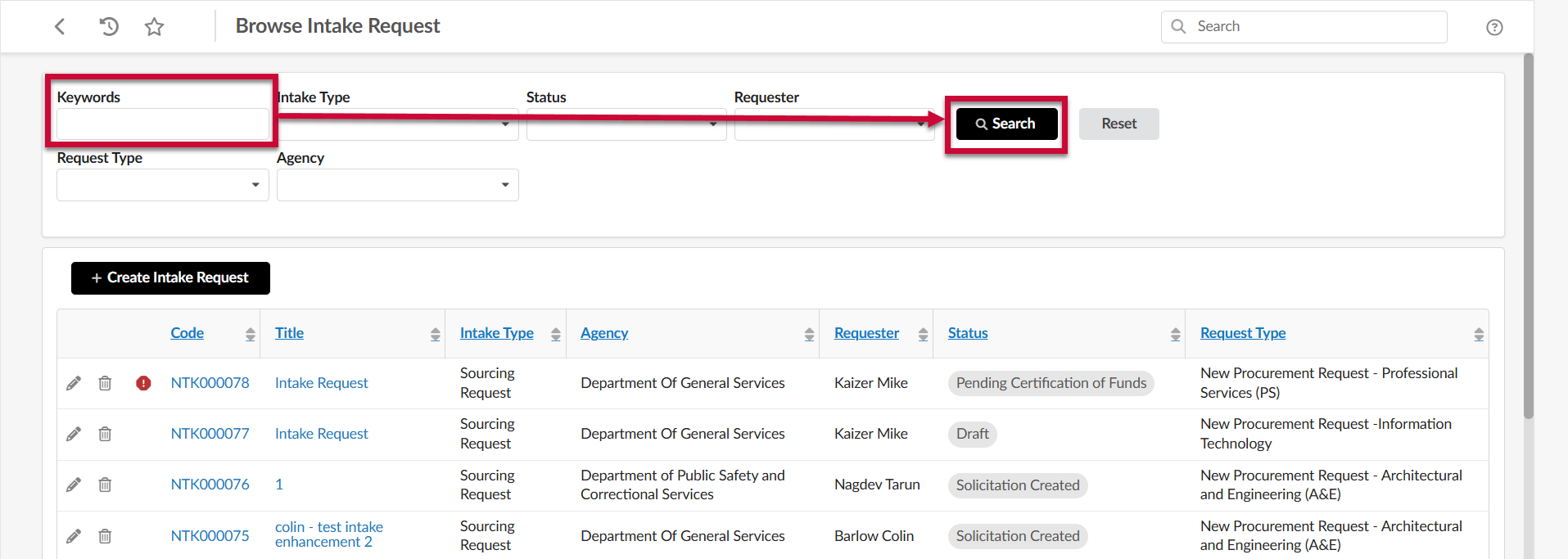Image resolution: width=1568 pixels, height=559 pixels.
Task: Delete NTK000078 with the trash icon
Action: (105, 383)
